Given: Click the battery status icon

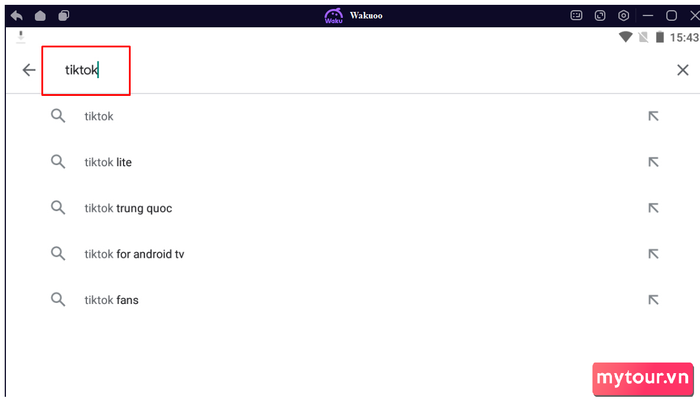Looking at the screenshot, I should coord(659,37).
